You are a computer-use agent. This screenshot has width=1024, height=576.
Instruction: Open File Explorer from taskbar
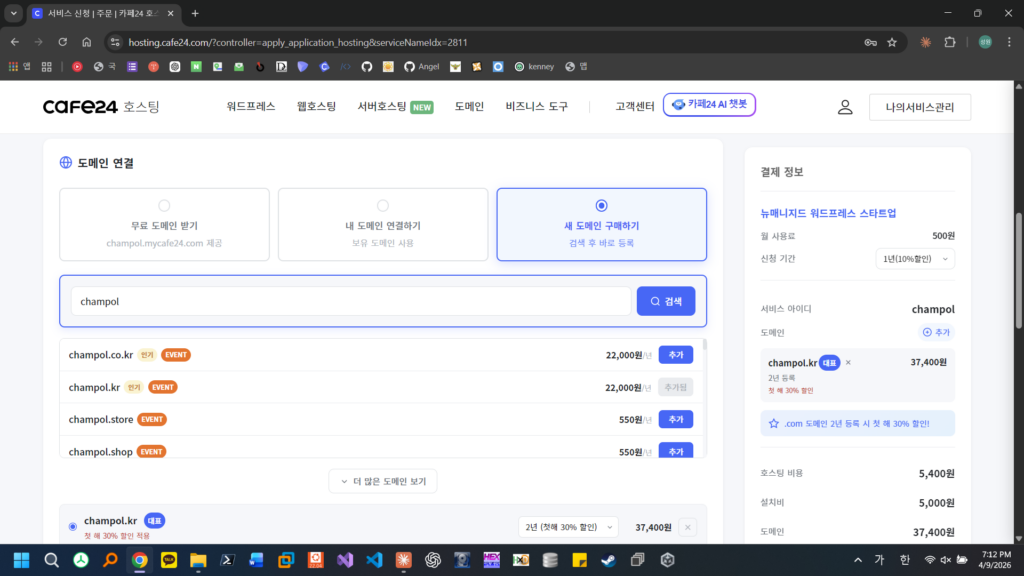coord(198,560)
